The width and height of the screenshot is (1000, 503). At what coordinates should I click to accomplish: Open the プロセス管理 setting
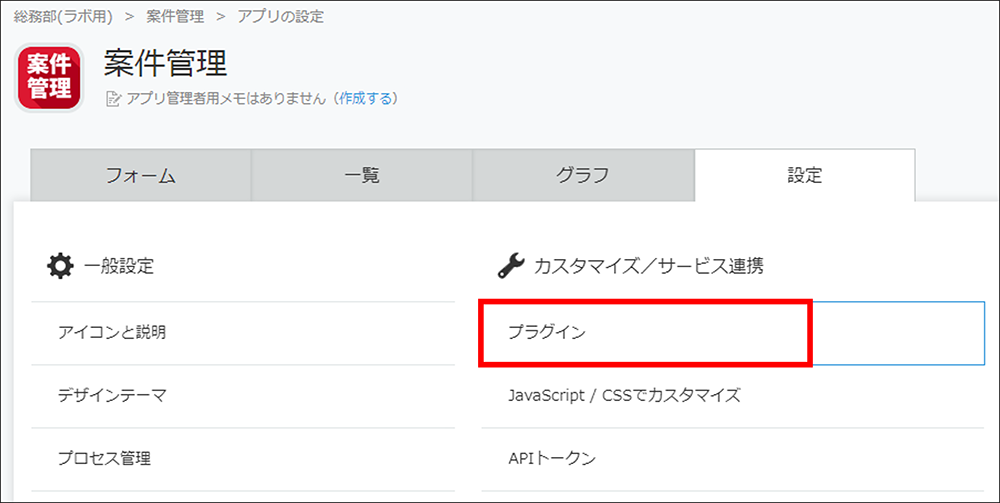click(243, 458)
